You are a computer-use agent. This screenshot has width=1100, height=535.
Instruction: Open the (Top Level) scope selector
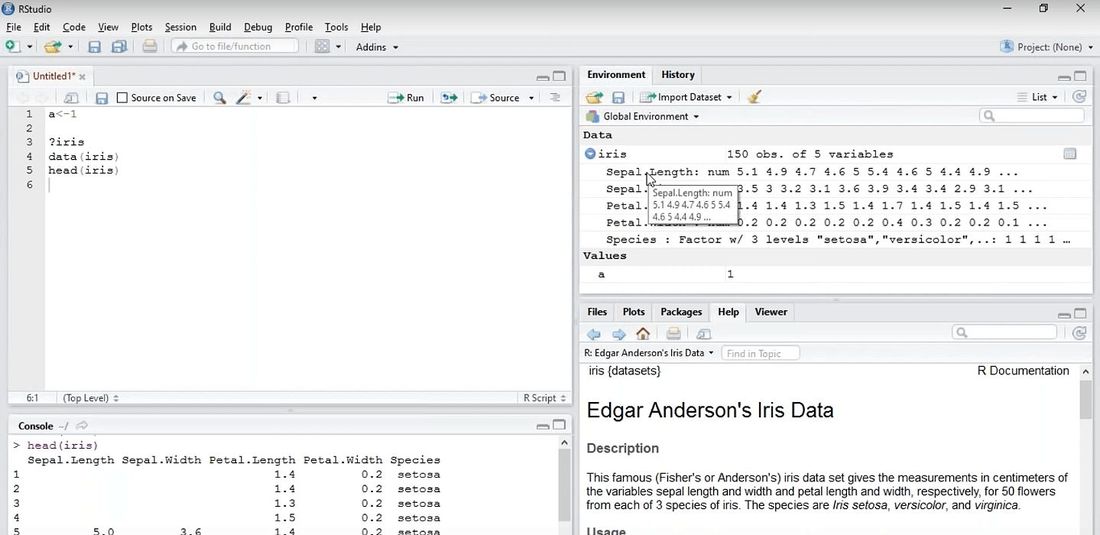coord(90,398)
